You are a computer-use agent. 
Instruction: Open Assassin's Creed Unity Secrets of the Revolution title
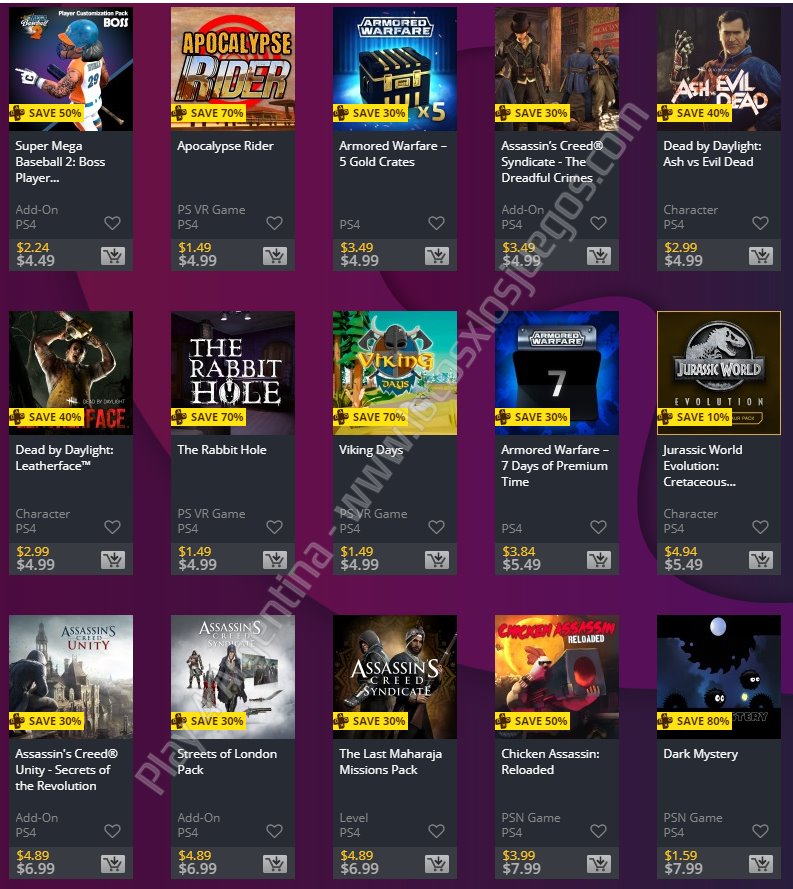pos(66,769)
